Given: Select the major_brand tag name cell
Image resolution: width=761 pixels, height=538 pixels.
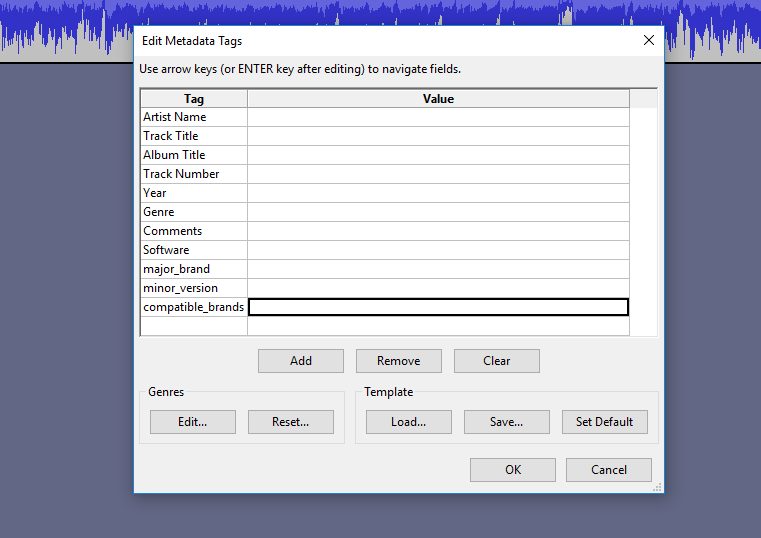Looking at the screenshot, I should point(193,269).
